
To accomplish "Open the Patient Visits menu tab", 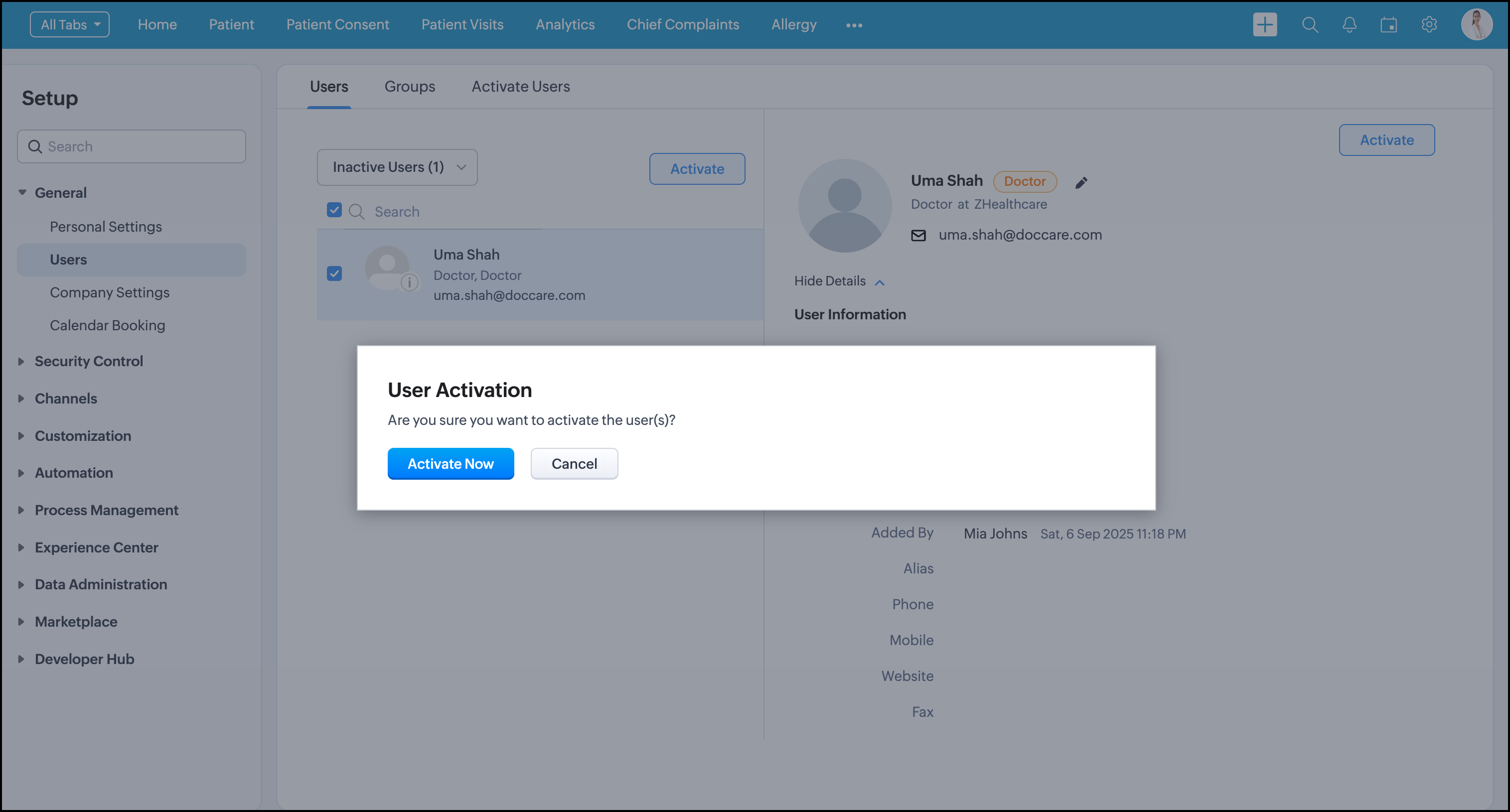I will pyautogui.click(x=462, y=24).
